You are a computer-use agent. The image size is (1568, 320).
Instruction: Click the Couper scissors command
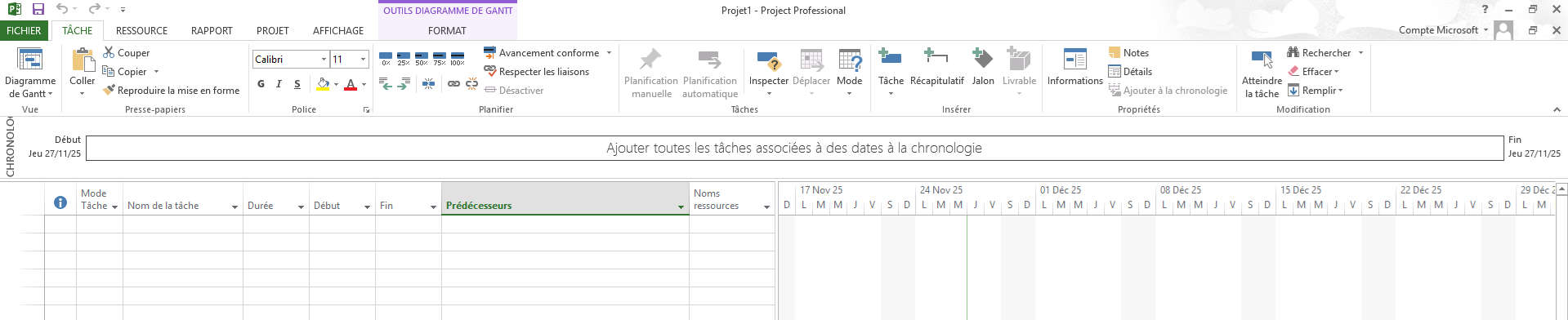click(127, 52)
